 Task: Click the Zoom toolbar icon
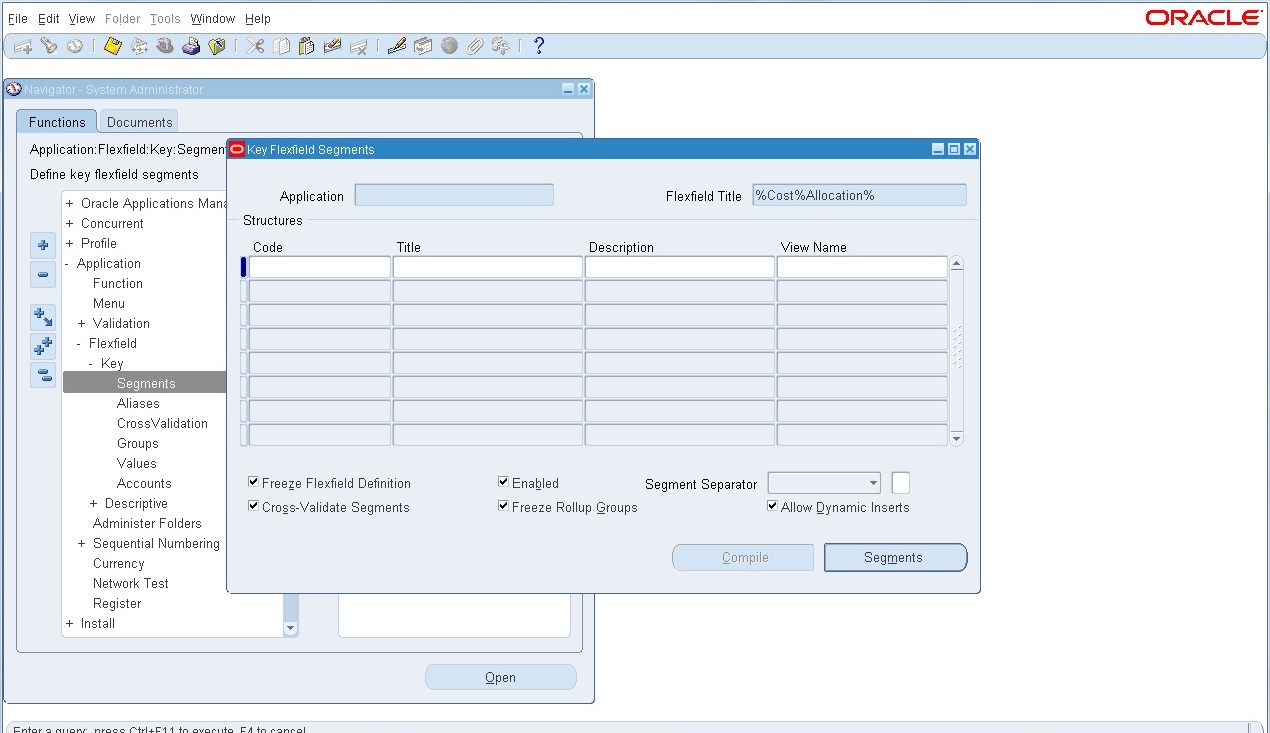(x=423, y=46)
